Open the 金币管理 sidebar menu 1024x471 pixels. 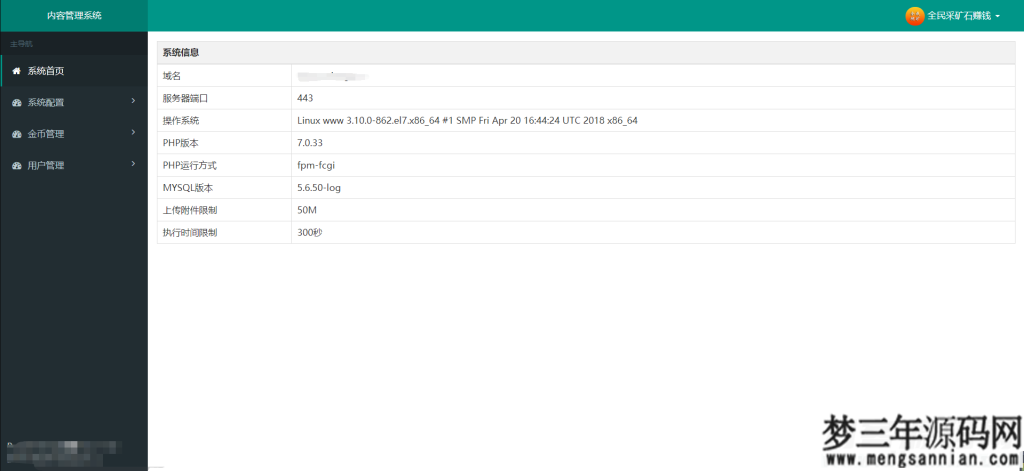(46, 134)
